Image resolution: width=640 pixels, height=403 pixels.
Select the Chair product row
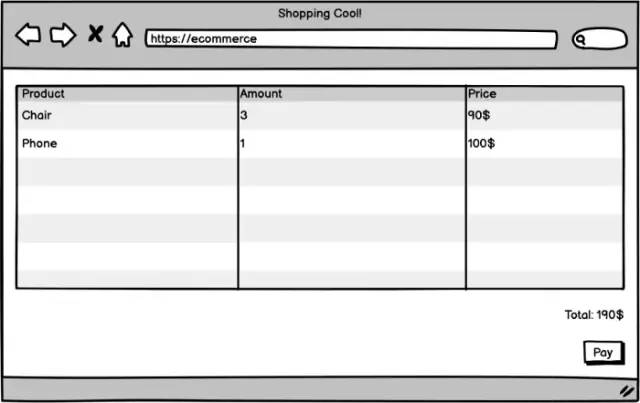pyautogui.click(x=37, y=116)
